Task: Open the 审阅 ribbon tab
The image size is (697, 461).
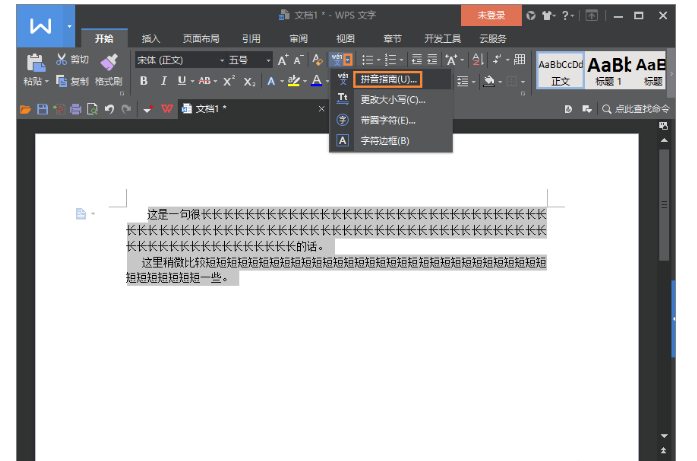Action: [x=298, y=39]
